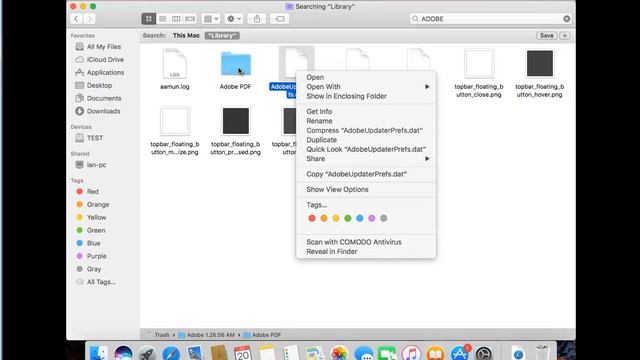Click the Edit Tags toolbar button
The height and width of the screenshot is (360, 640).
coord(280,19)
